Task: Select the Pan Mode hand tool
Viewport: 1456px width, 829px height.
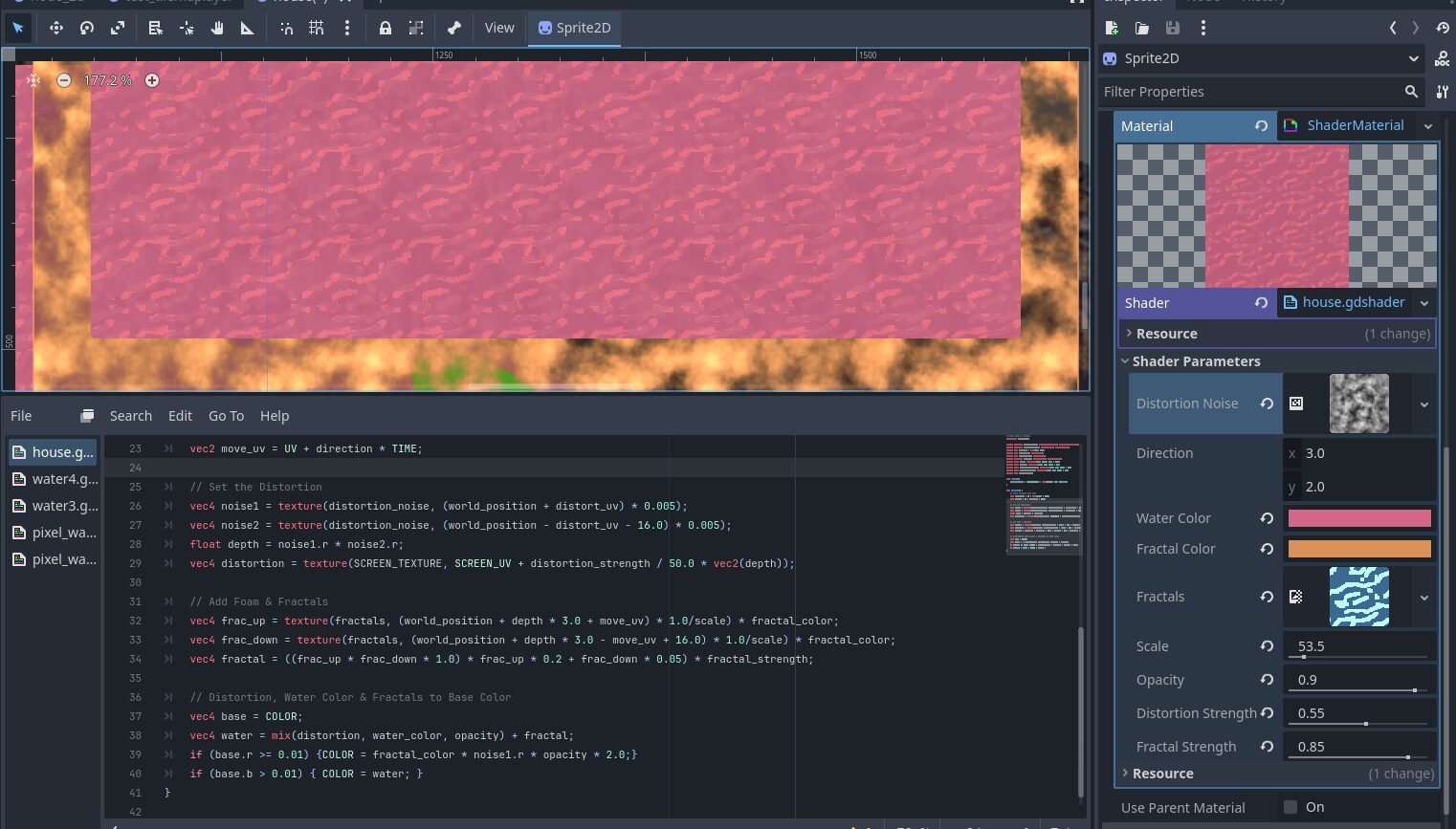Action: [x=217, y=28]
